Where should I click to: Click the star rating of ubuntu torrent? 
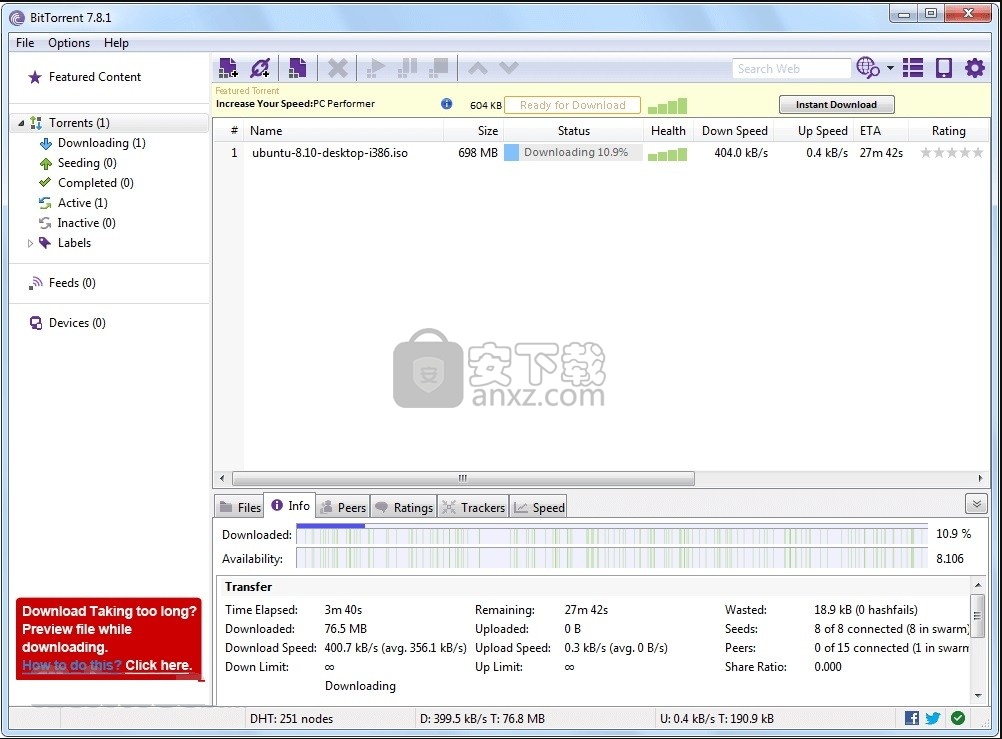tap(951, 152)
